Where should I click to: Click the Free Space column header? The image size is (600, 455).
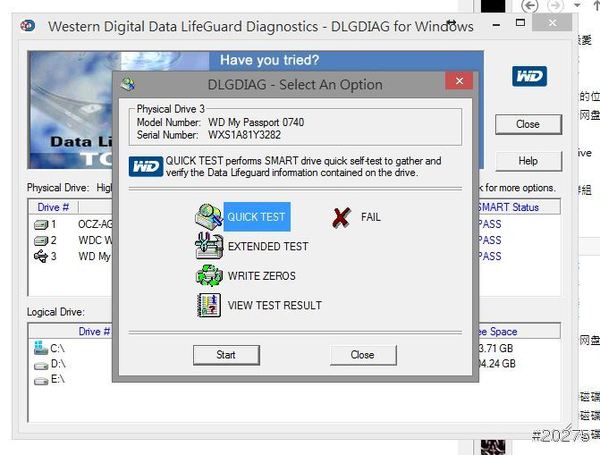coord(498,331)
